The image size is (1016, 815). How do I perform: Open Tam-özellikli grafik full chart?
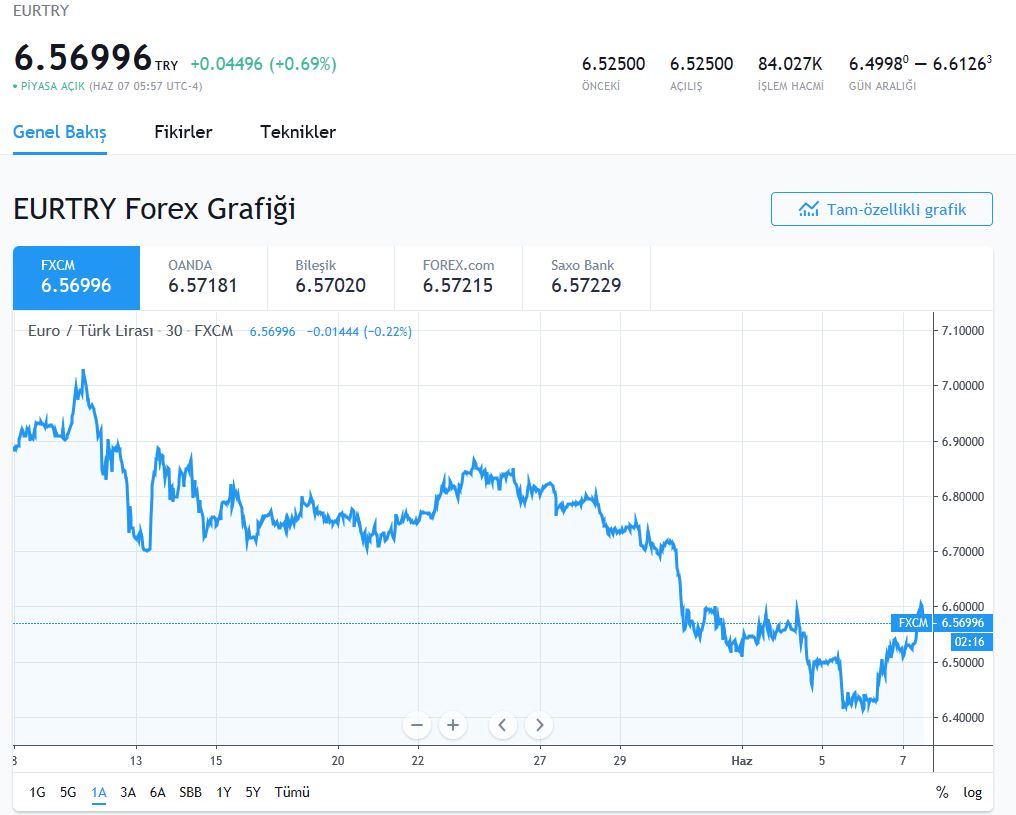tap(881, 209)
